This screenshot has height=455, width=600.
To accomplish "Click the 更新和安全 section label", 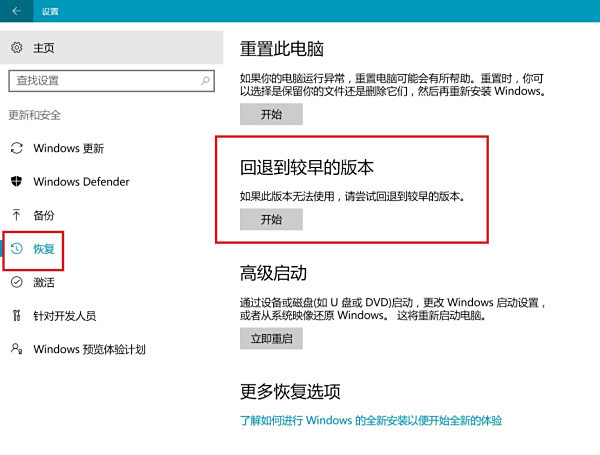I will [34, 115].
